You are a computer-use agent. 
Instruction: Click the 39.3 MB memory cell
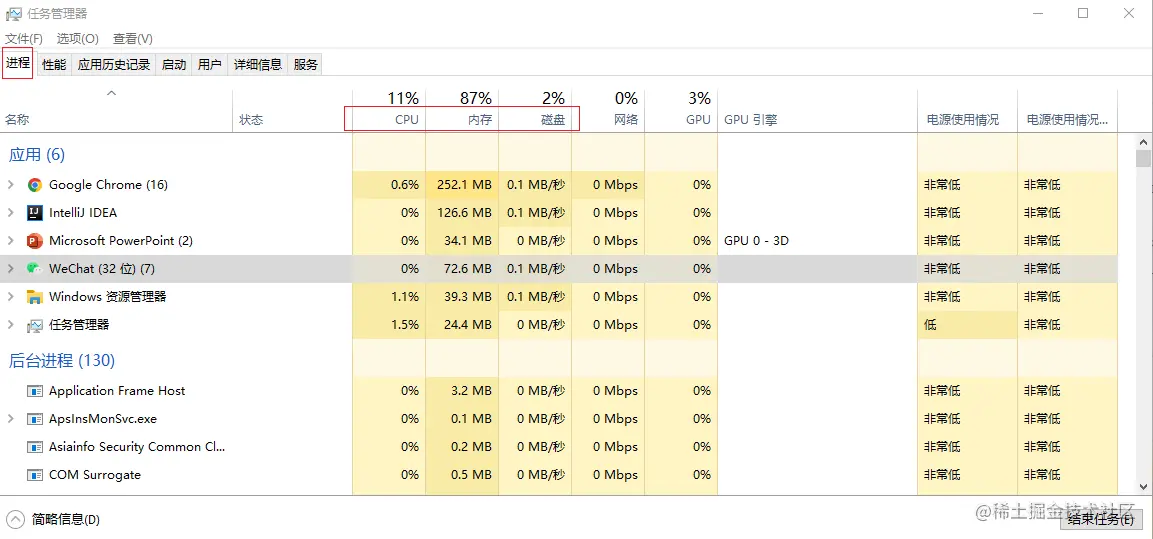coord(462,296)
